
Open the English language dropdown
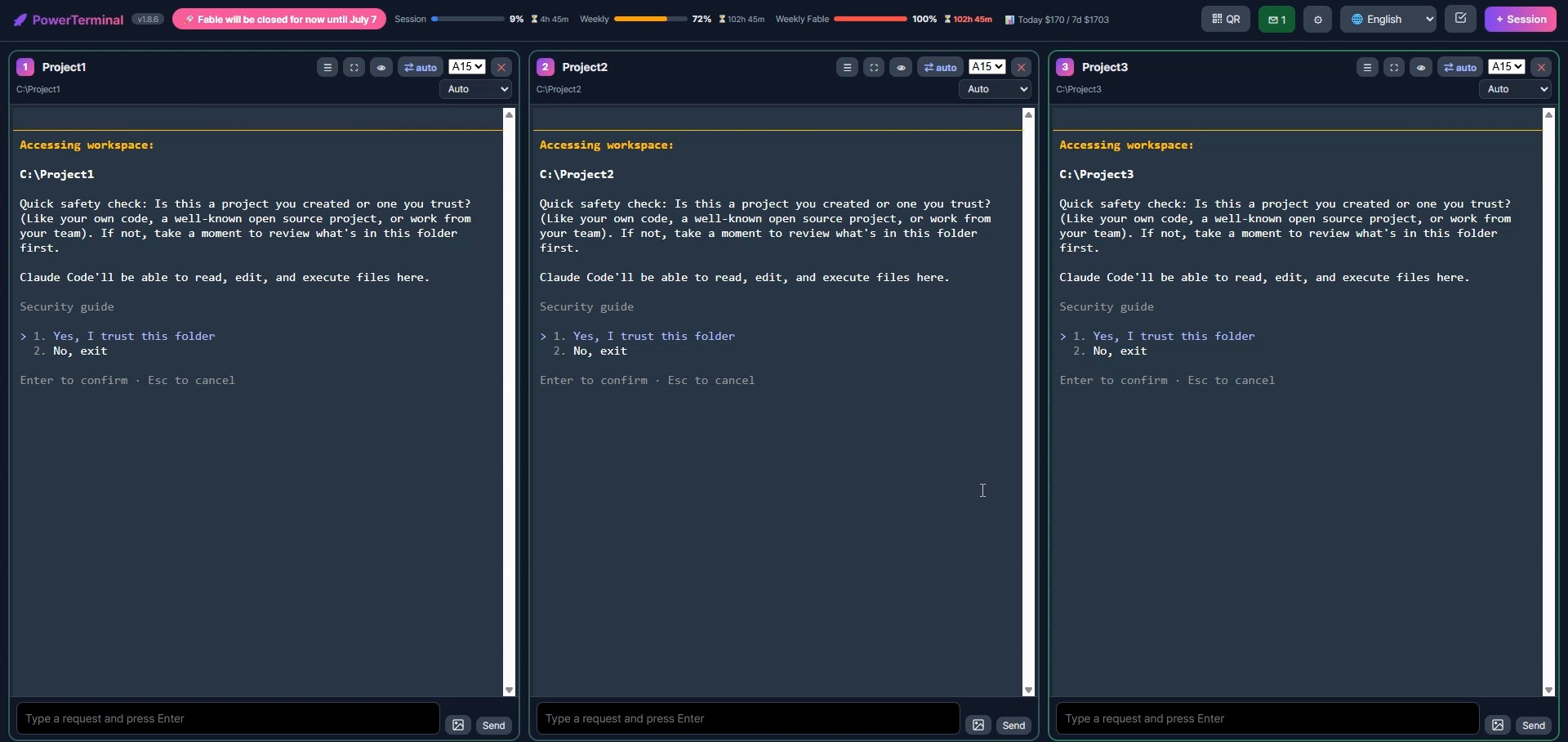click(x=1388, y=20)
